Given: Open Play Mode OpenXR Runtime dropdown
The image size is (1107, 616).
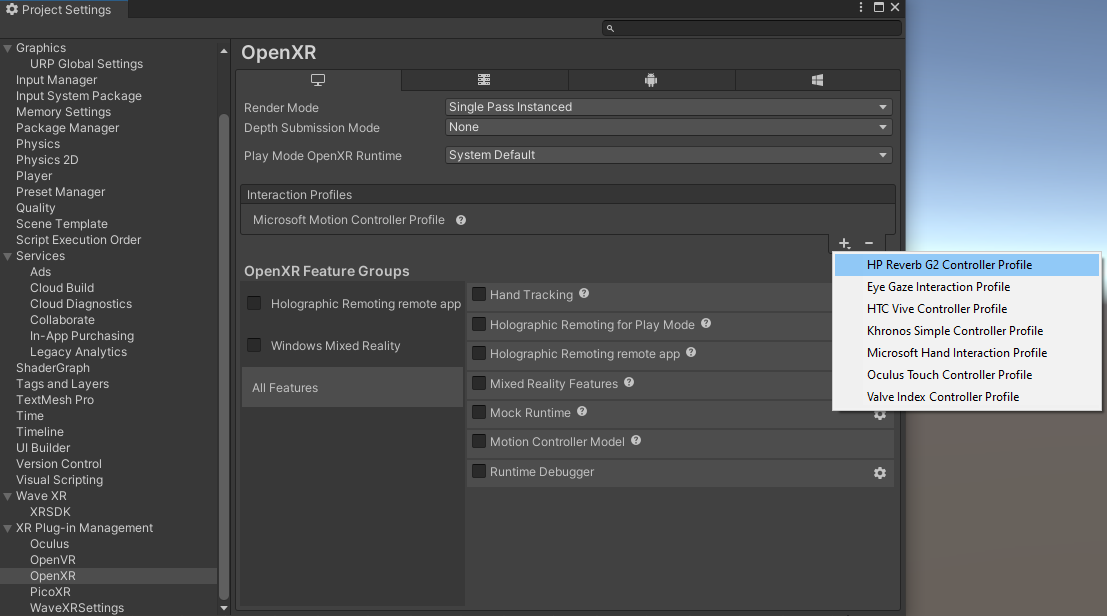Looking at the screenshot, I should pyautogui.click(x=668, y=155).
